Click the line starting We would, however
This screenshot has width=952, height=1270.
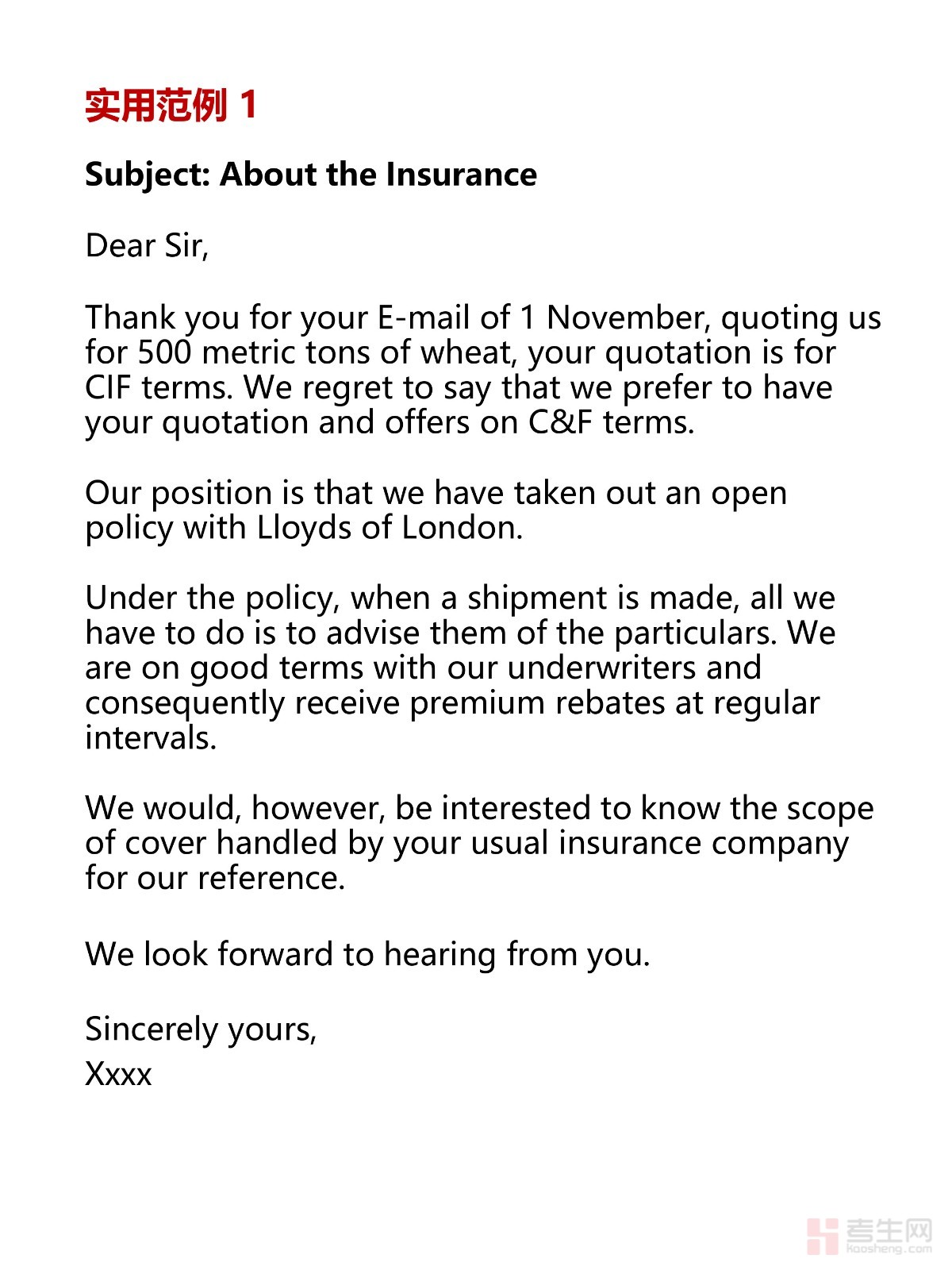[479, 808]
